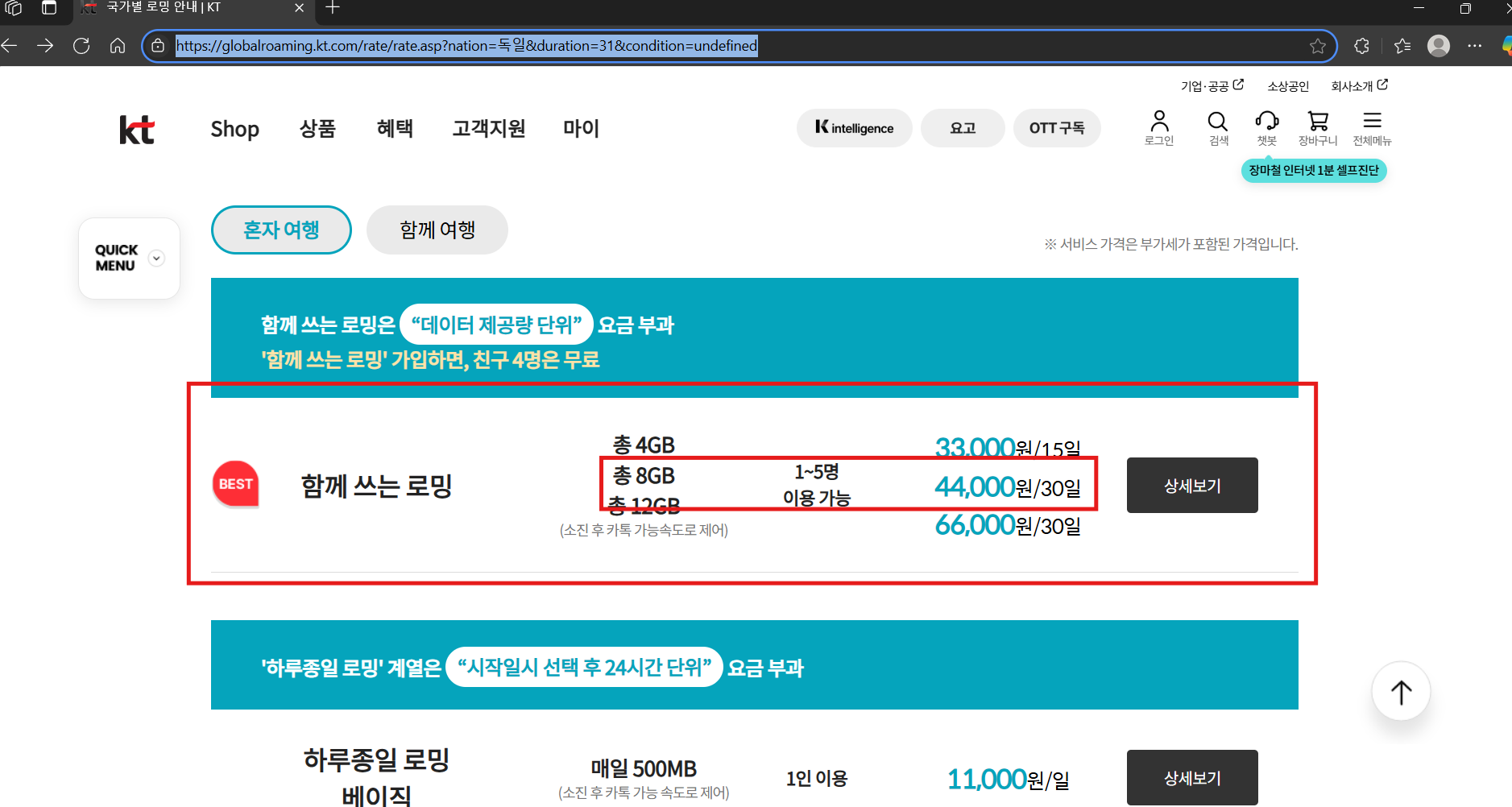Open the 로그인 person icon

coord(1159,128)
